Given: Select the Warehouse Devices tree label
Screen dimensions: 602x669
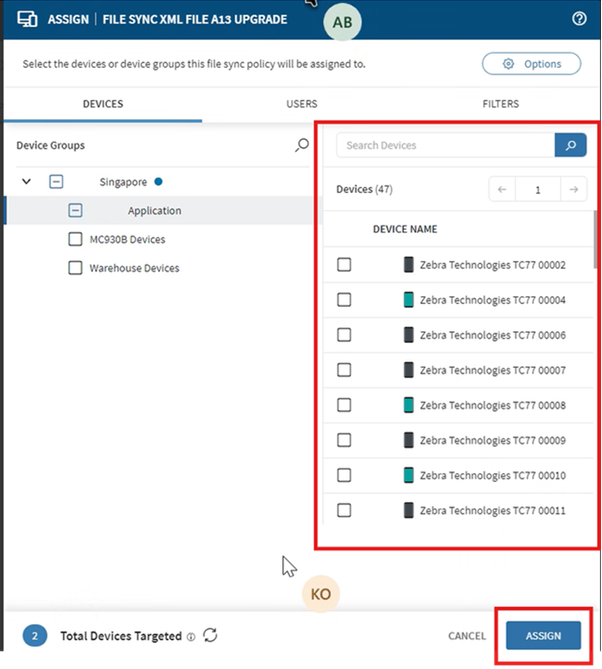Looking at the screenshot, I should coord(134,268).
